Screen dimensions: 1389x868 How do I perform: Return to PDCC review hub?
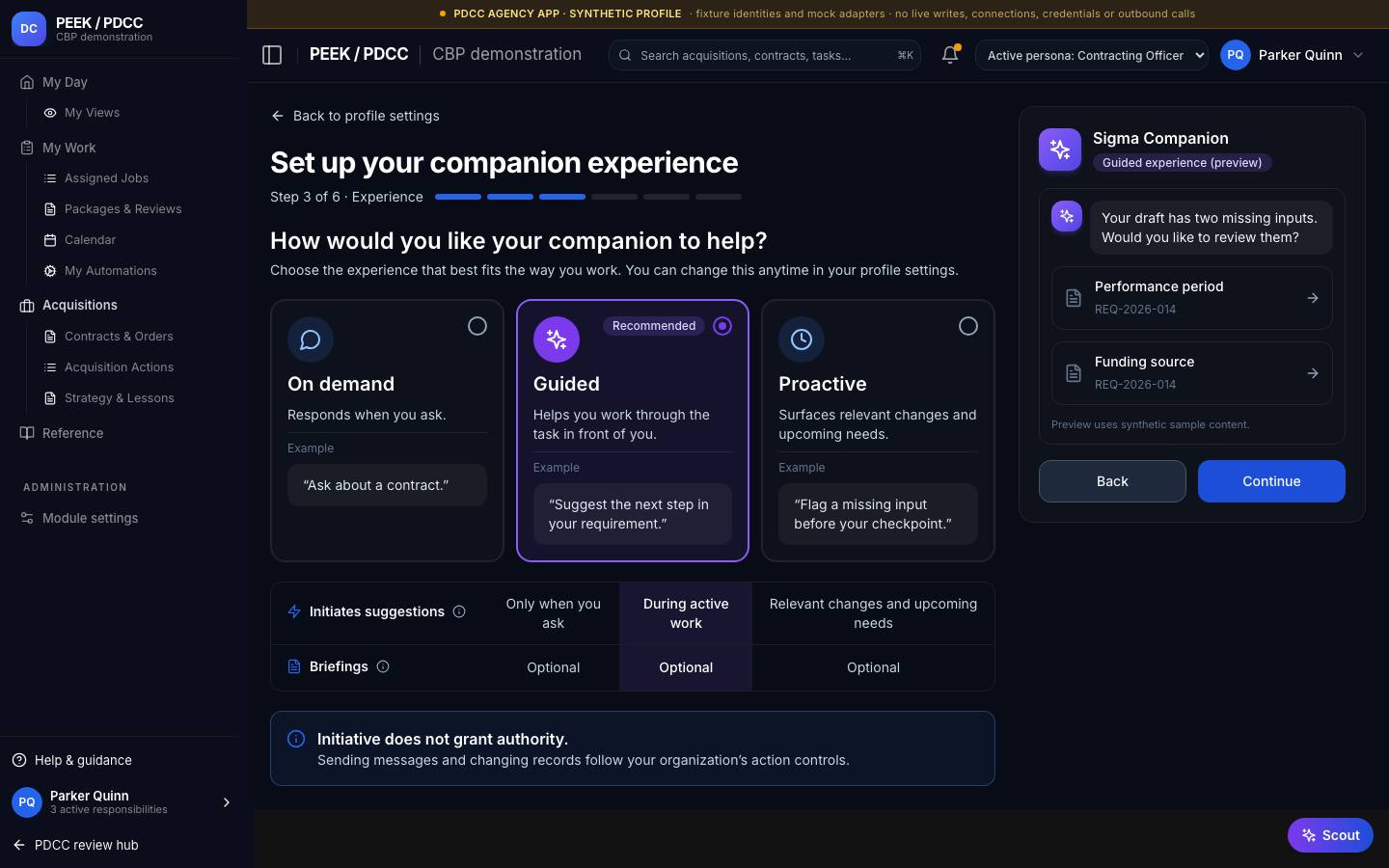75,845
